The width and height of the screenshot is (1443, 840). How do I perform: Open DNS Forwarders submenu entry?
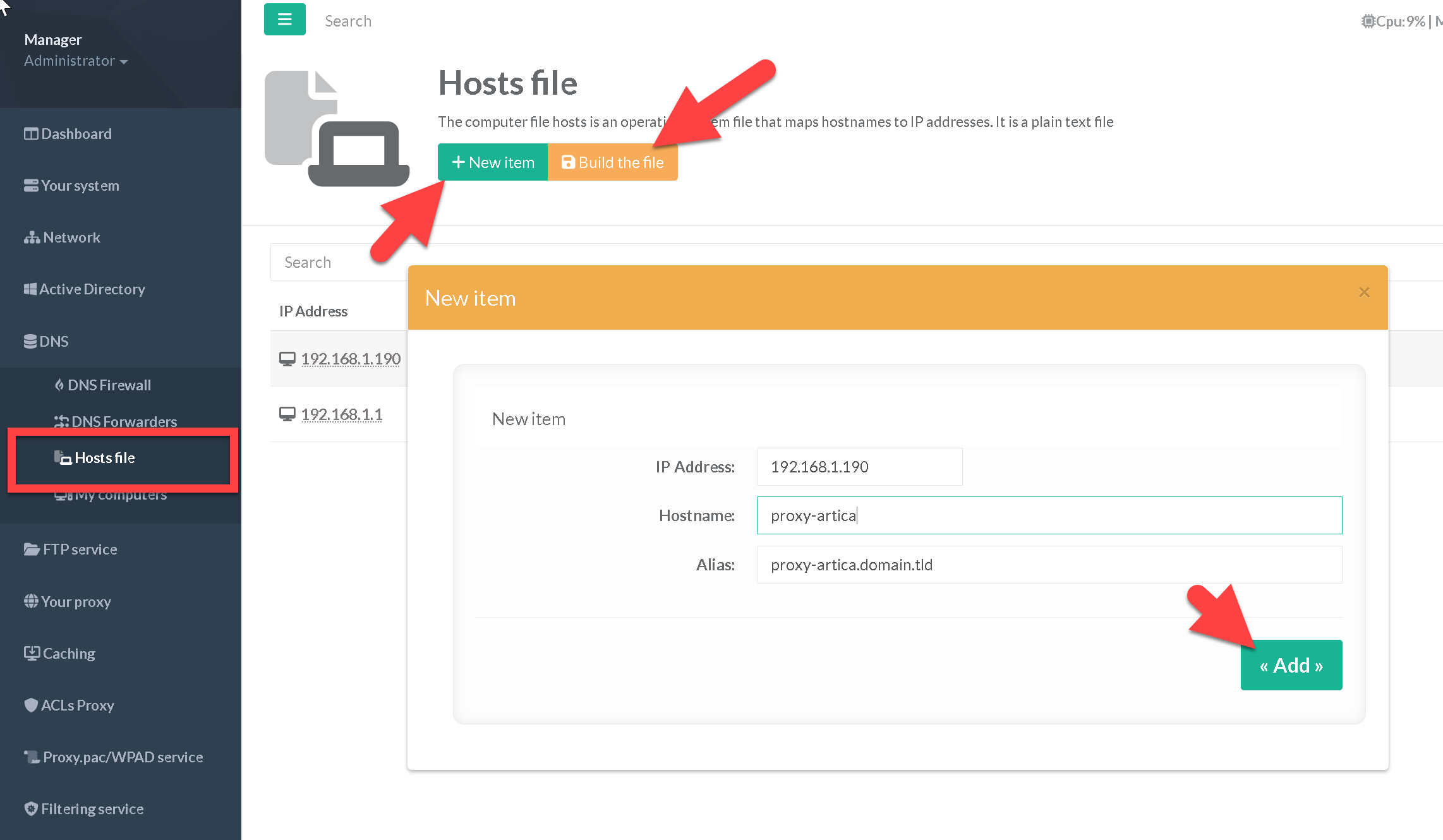123,421
